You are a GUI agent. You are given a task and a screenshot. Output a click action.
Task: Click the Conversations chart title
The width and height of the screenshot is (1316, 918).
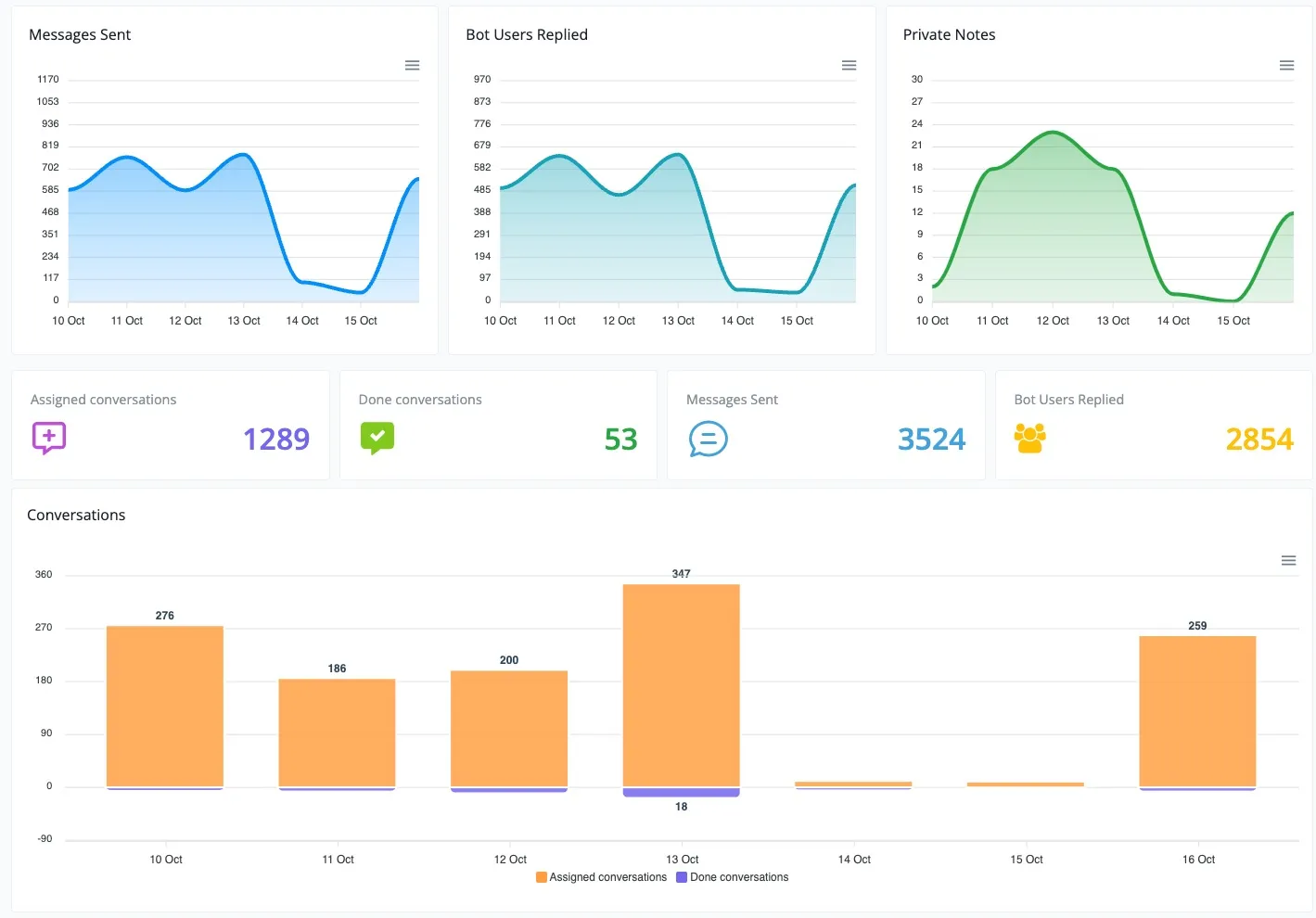[76, 515]
